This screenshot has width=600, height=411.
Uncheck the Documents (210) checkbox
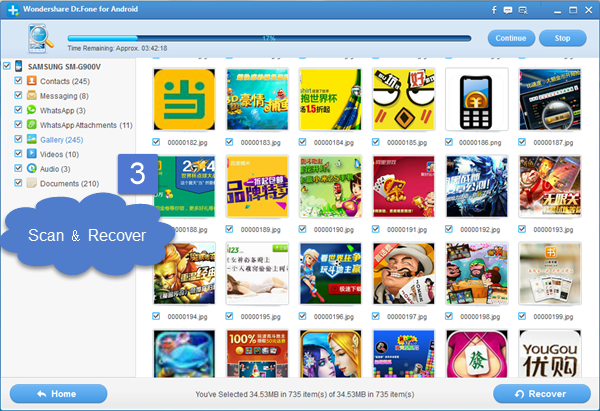[x=18, y=183]
